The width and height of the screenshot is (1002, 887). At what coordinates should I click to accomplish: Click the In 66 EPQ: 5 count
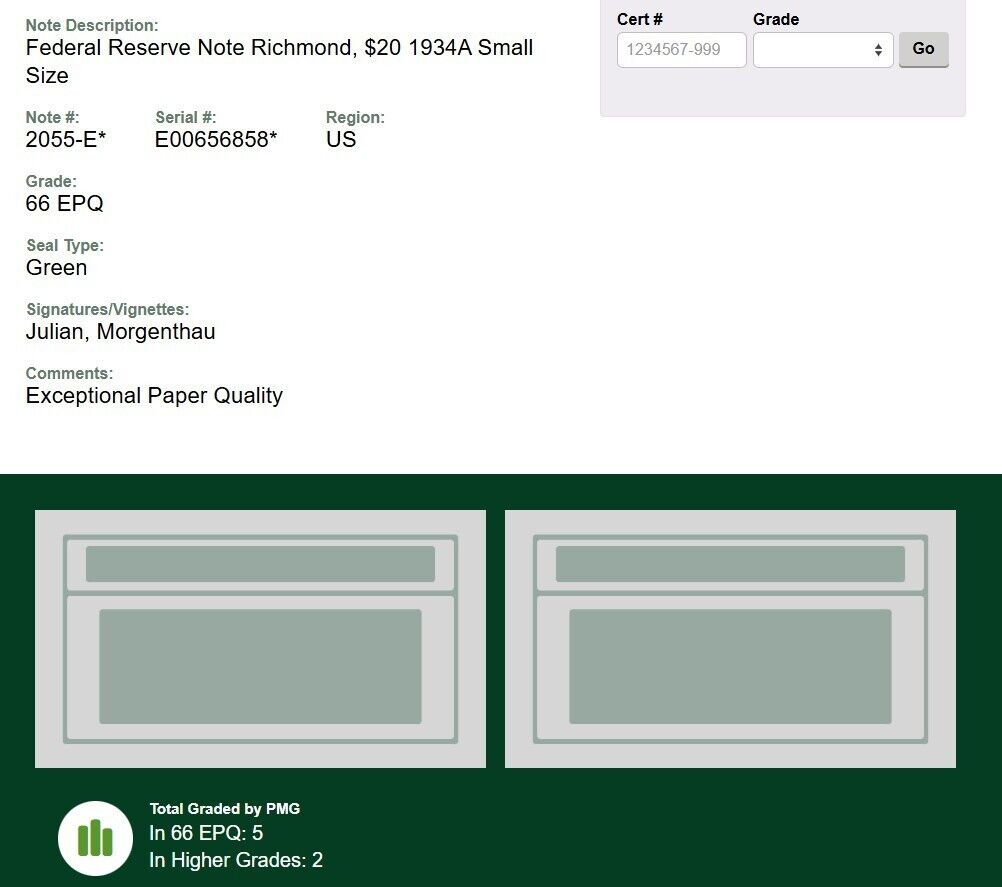pos(206,833)
